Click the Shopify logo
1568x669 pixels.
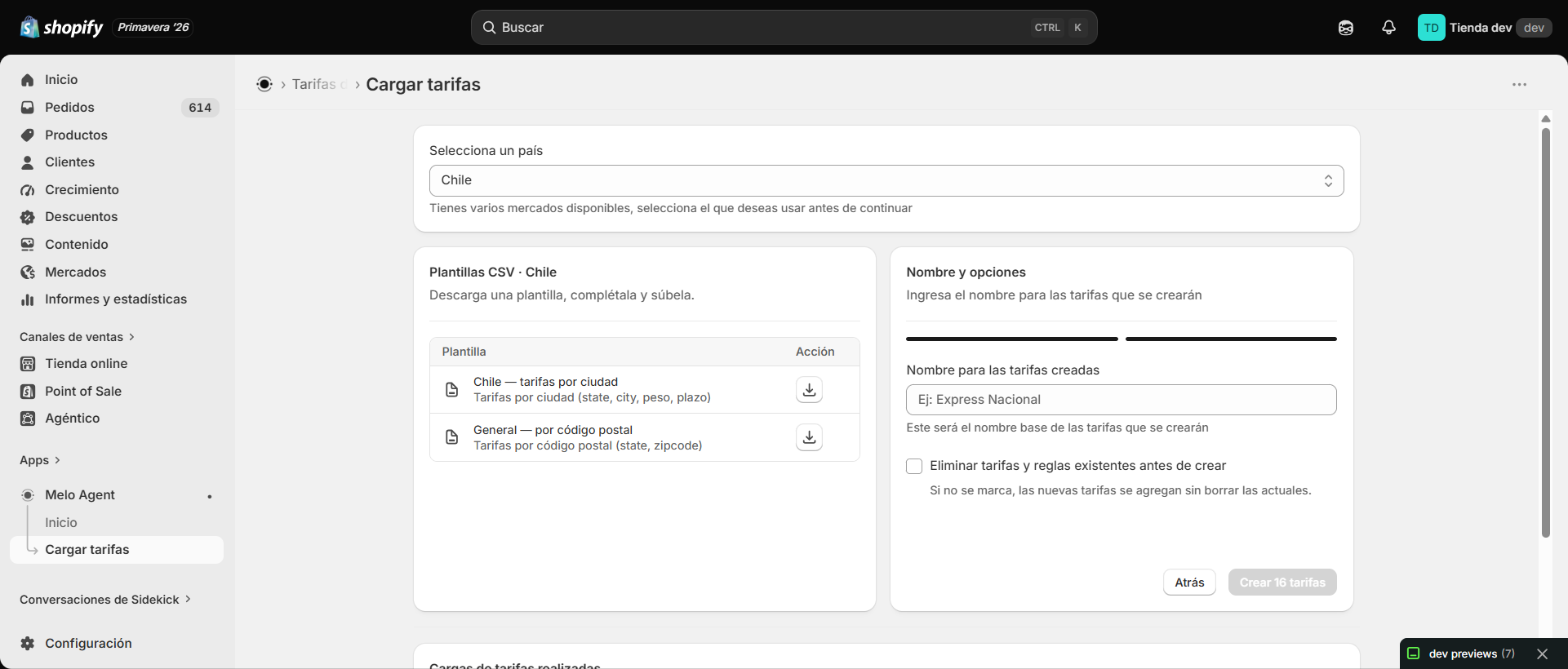click(61, 27)
